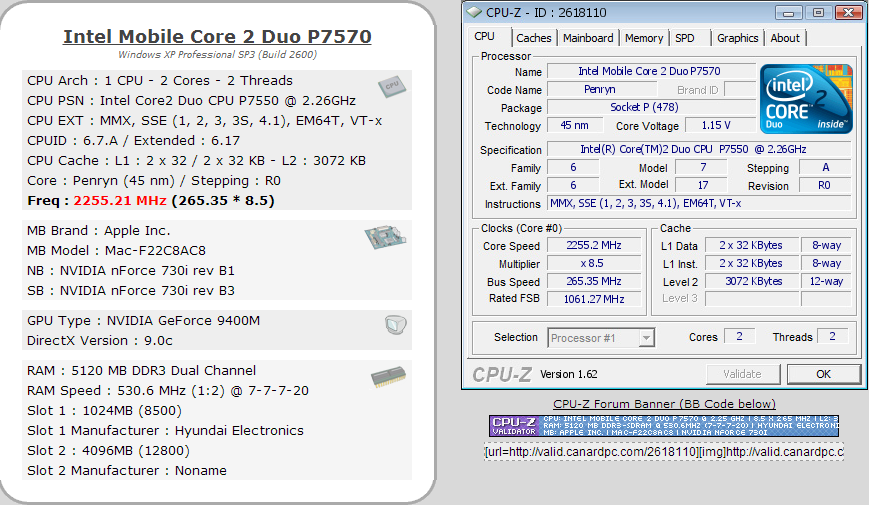
Task: Click the OK button in CPU-Z
Action: click(x=824, y=374)
